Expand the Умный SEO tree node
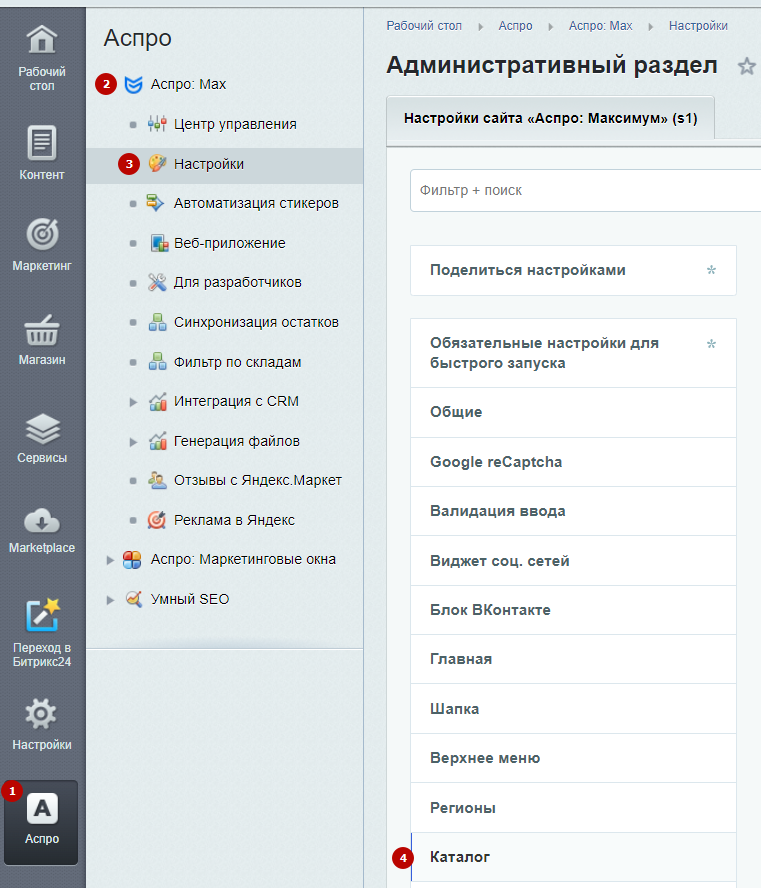The height and width of the screenshot is (888, 761). (x=110, y=600)
